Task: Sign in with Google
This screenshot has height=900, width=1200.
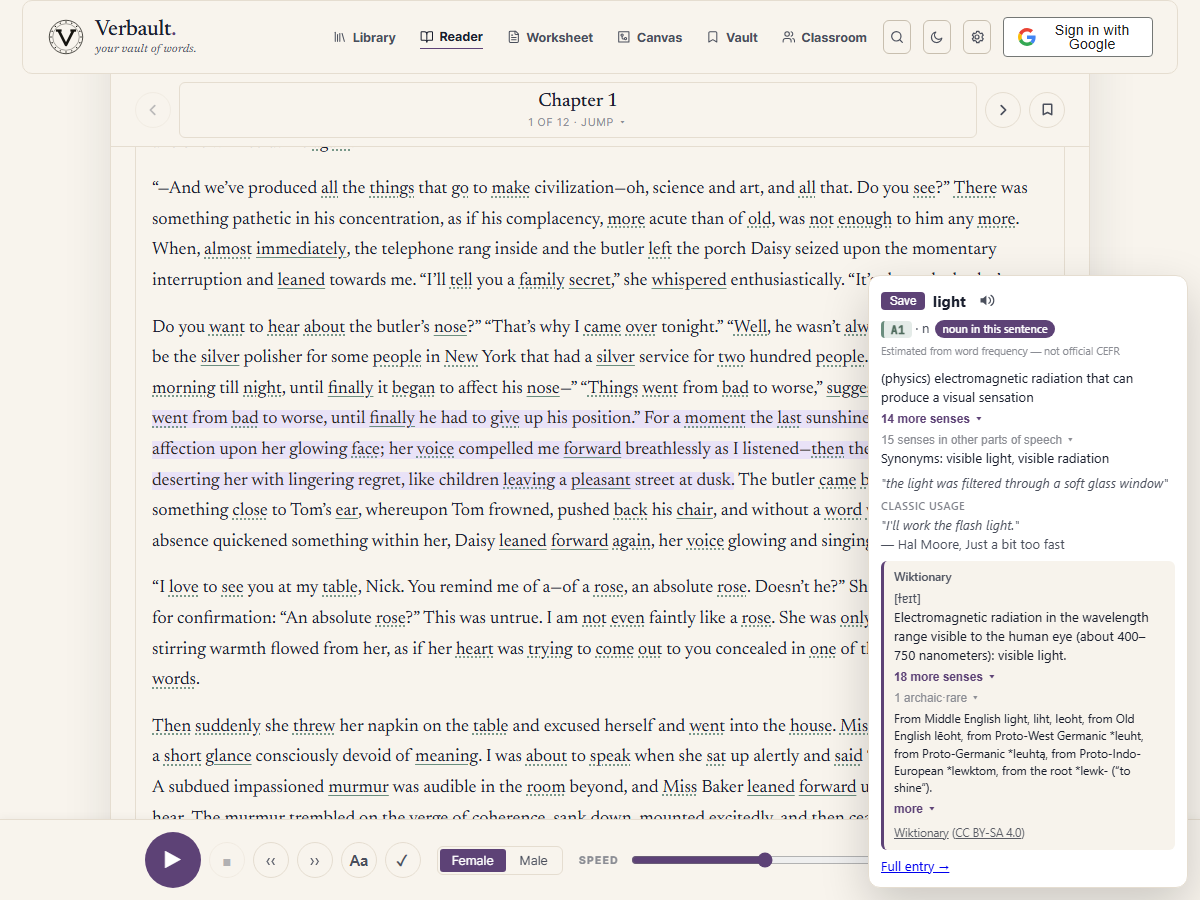Action: [x=1078, y=37]
